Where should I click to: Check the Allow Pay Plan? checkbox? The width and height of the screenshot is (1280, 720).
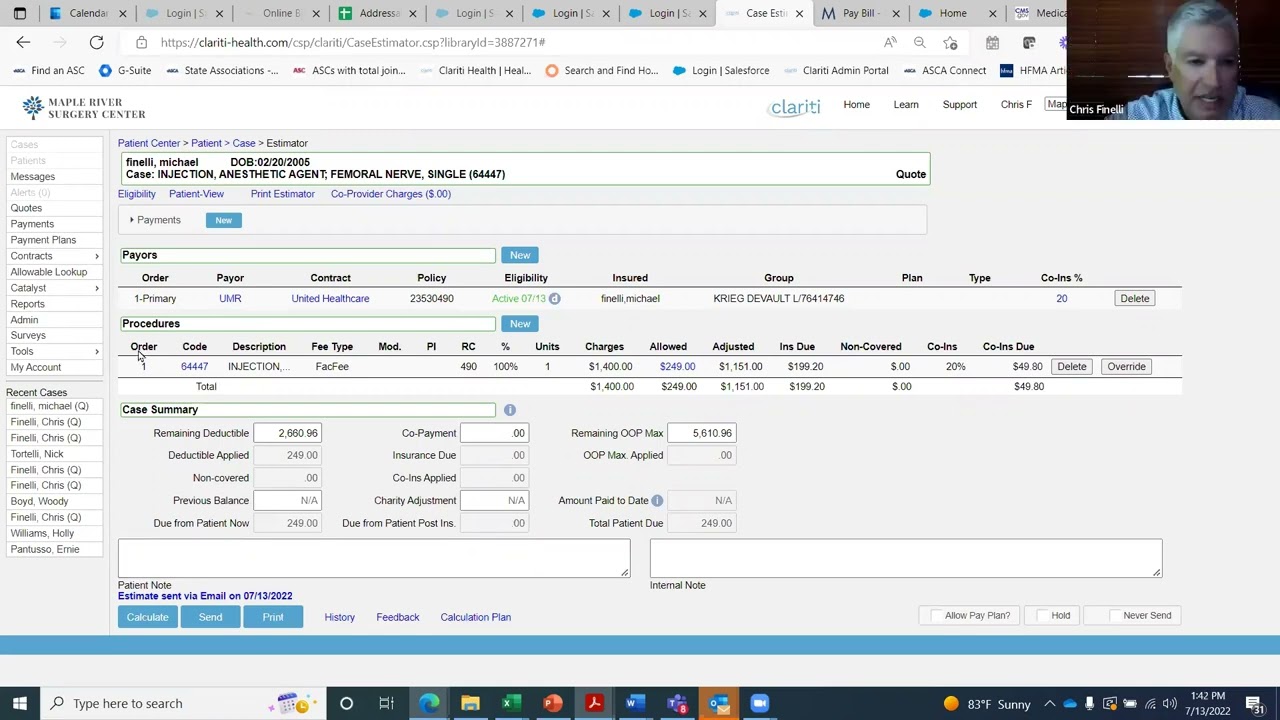coord(936,616)
